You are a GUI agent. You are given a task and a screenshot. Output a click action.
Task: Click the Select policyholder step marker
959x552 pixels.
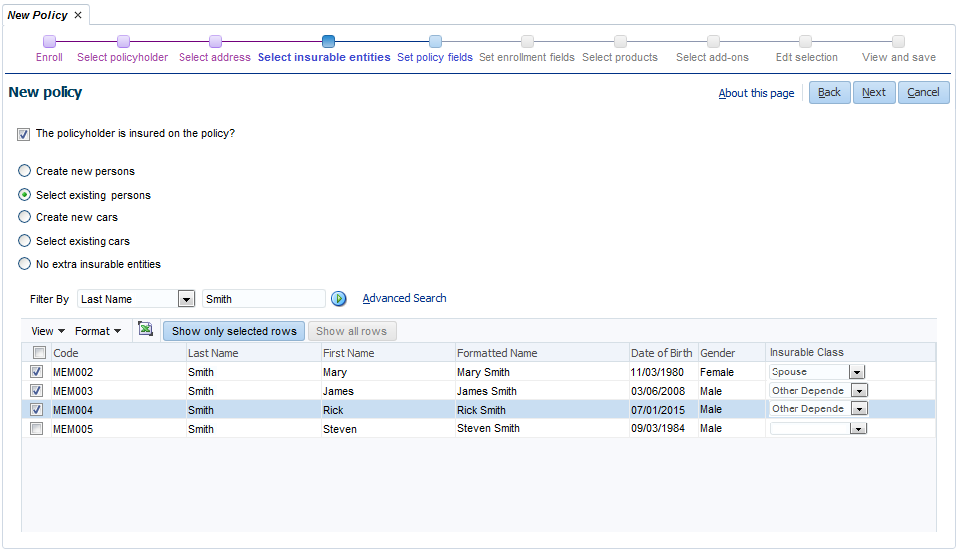click(124, 42)
